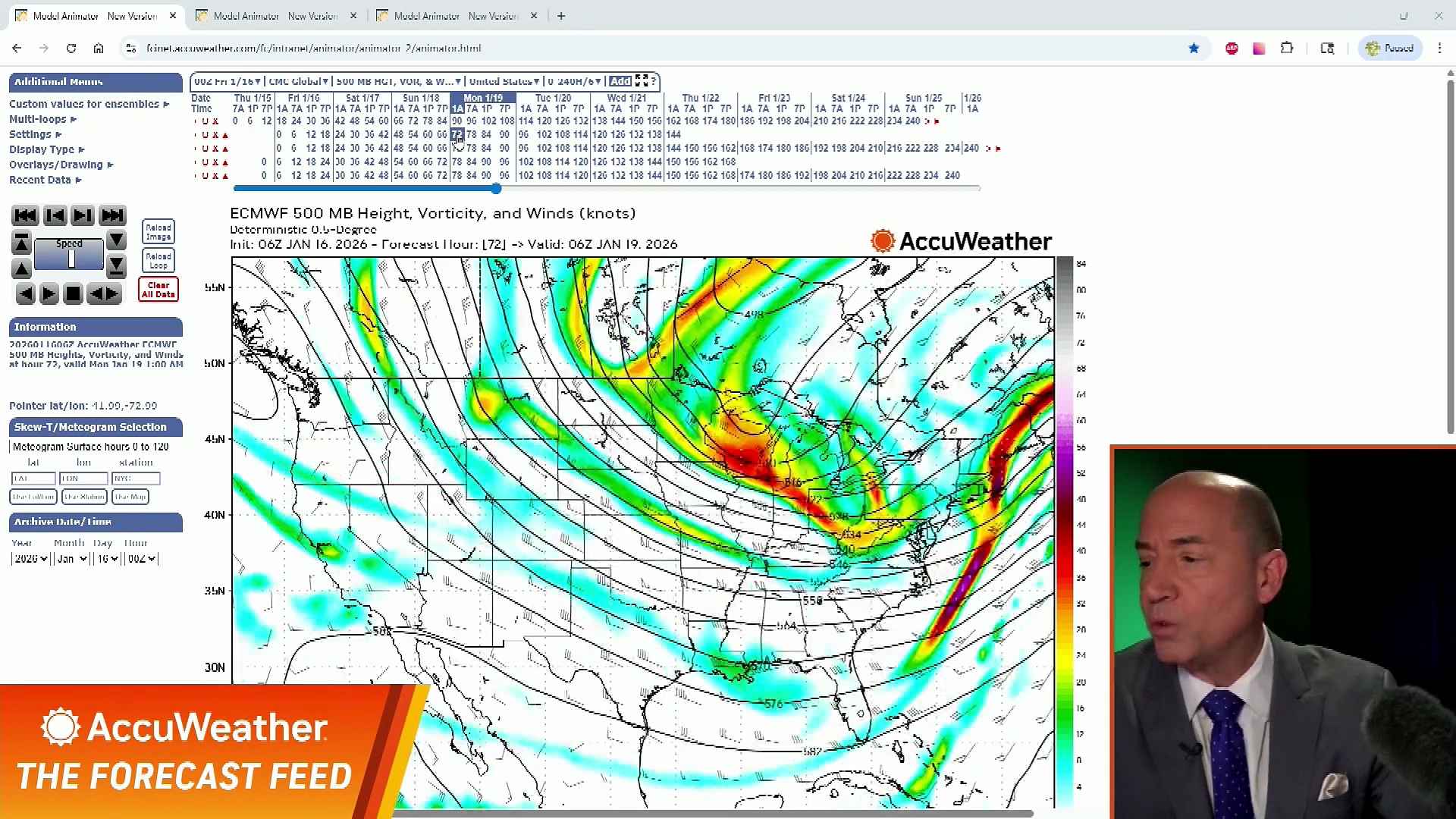The image size is (1456, 819).
Task: Jump to first frame of the loop
Action: pos(25,215)
